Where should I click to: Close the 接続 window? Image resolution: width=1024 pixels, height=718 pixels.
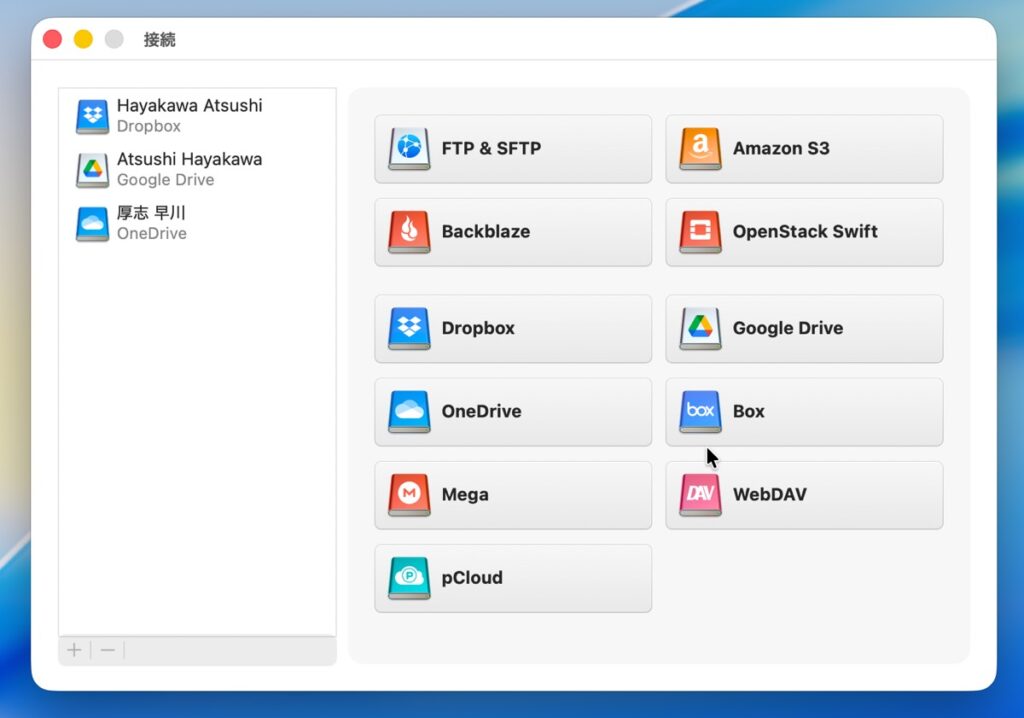click(x=53, y=39)
